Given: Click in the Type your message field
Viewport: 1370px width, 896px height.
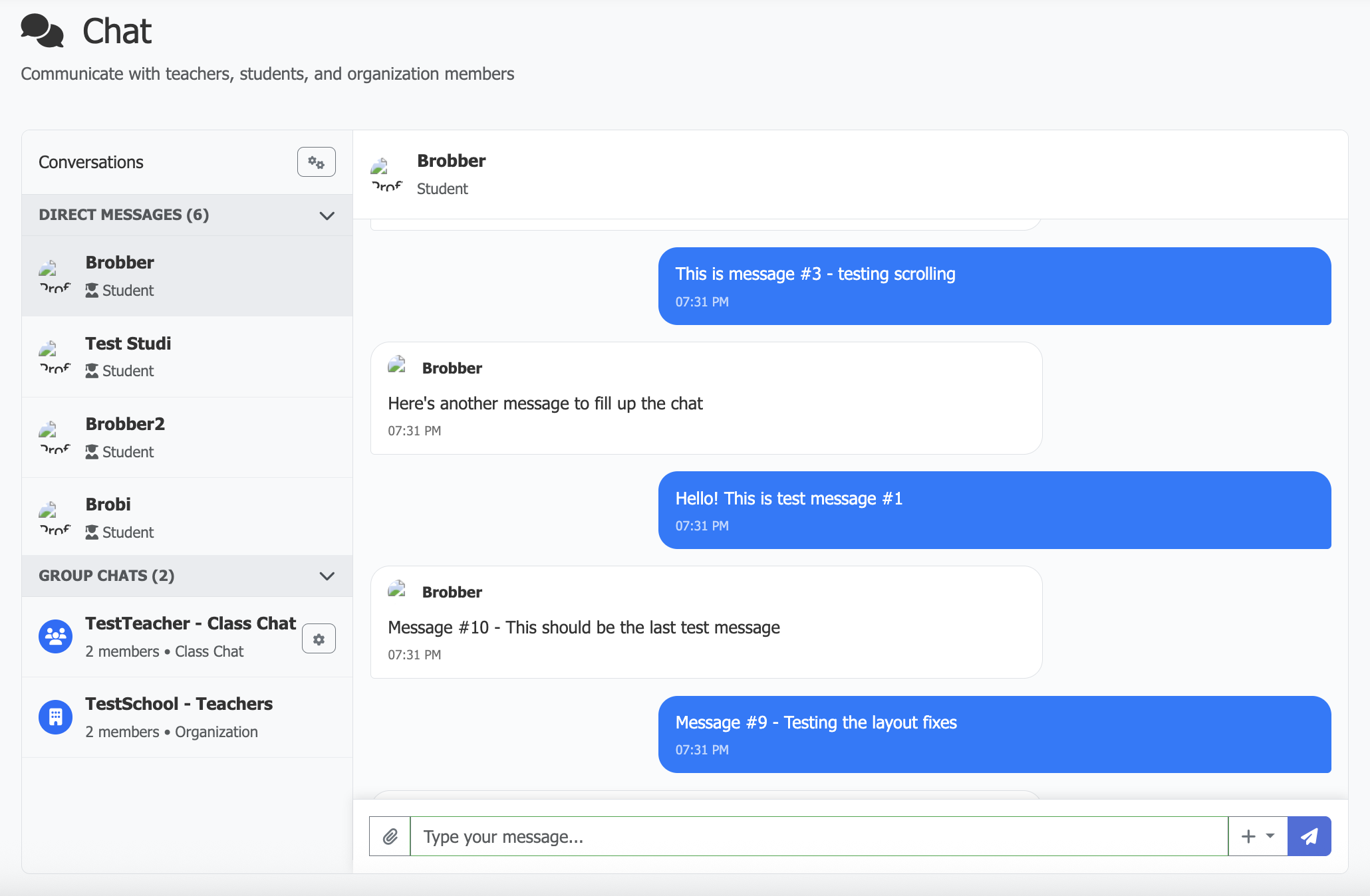Looking at the screenshot, I should [818, 836].
